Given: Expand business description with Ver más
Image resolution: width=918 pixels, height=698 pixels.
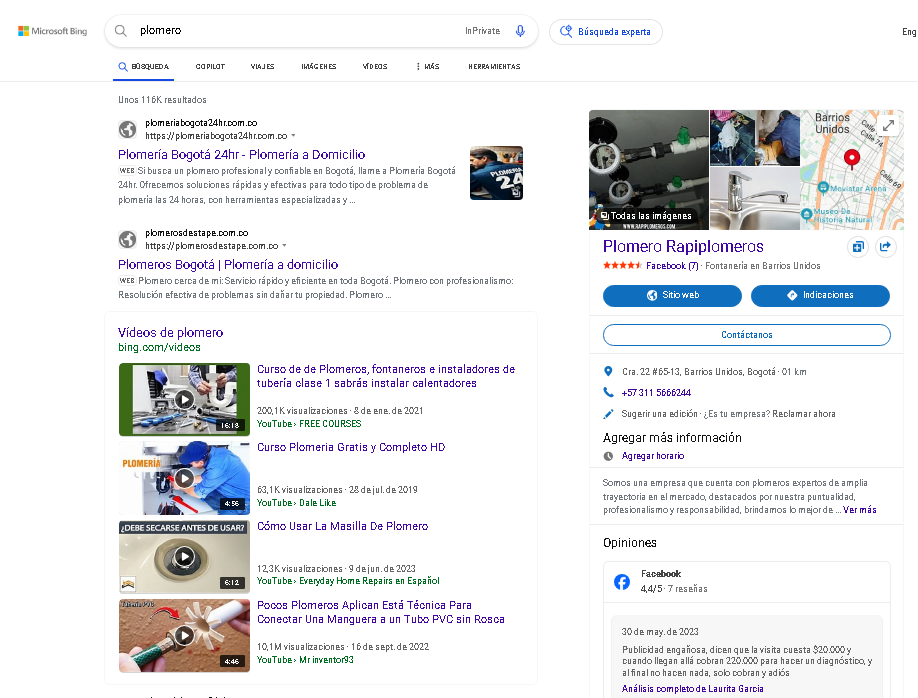Looking at the screenshot, I should [859, 510].
